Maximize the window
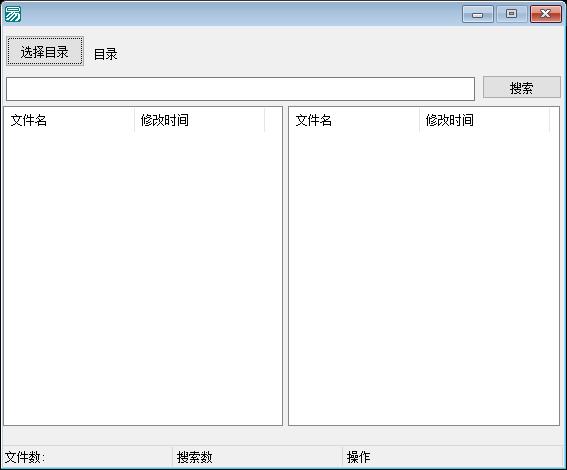This screenshot has width=567, height=470. click(x=511, y=14)
